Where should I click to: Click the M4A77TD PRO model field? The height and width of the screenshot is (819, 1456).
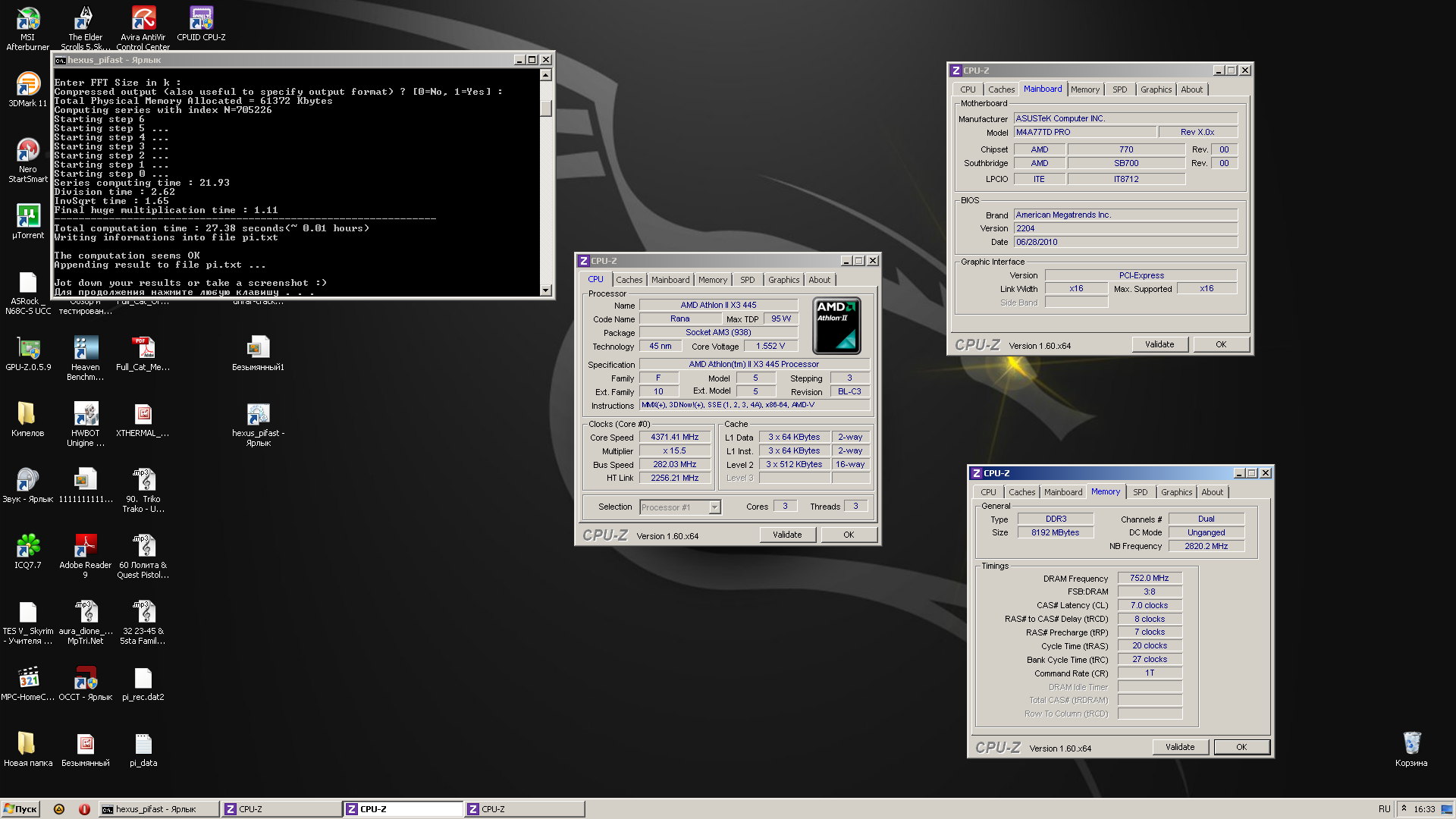coord(1085,132)
